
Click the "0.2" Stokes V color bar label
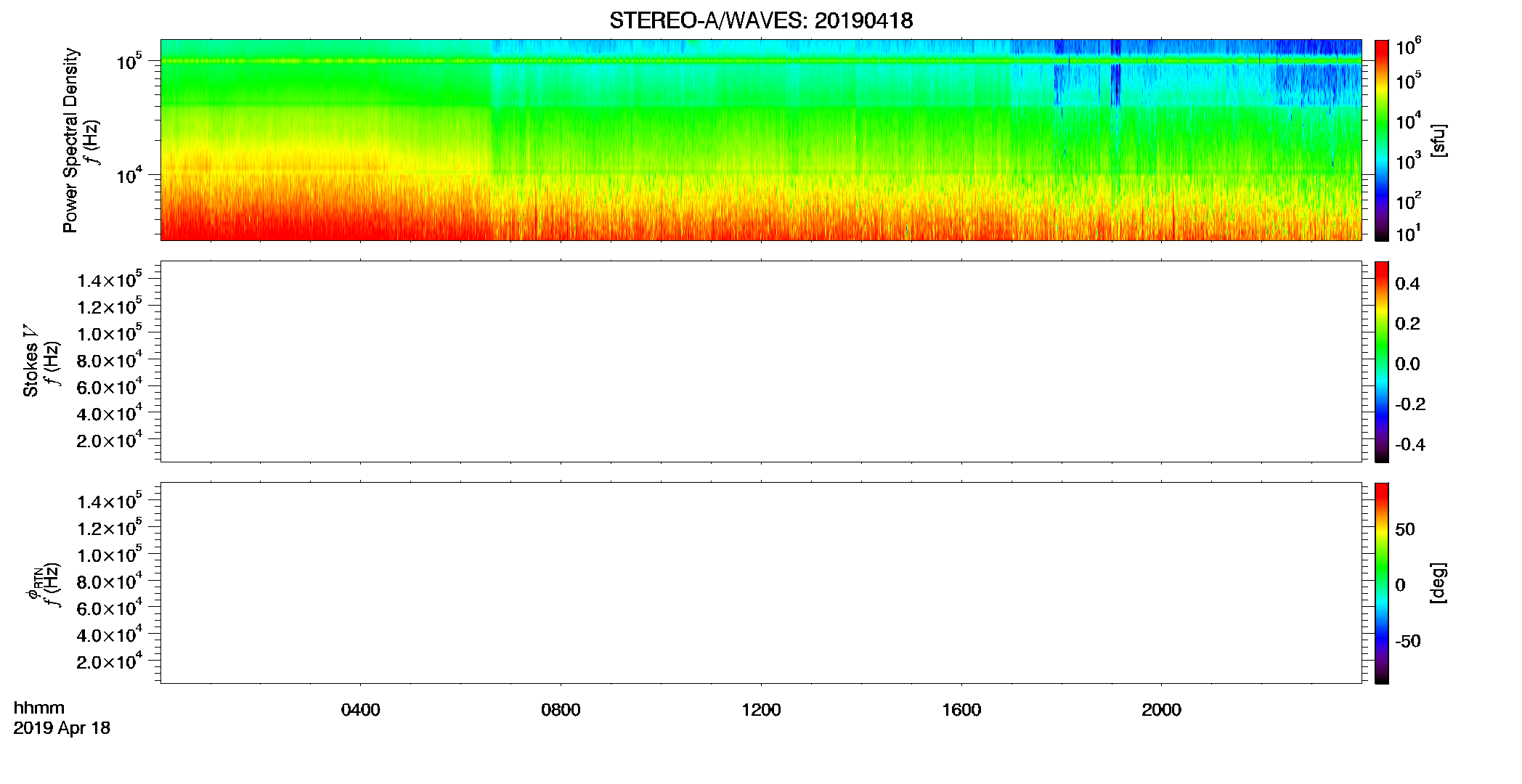(1407, 324)
